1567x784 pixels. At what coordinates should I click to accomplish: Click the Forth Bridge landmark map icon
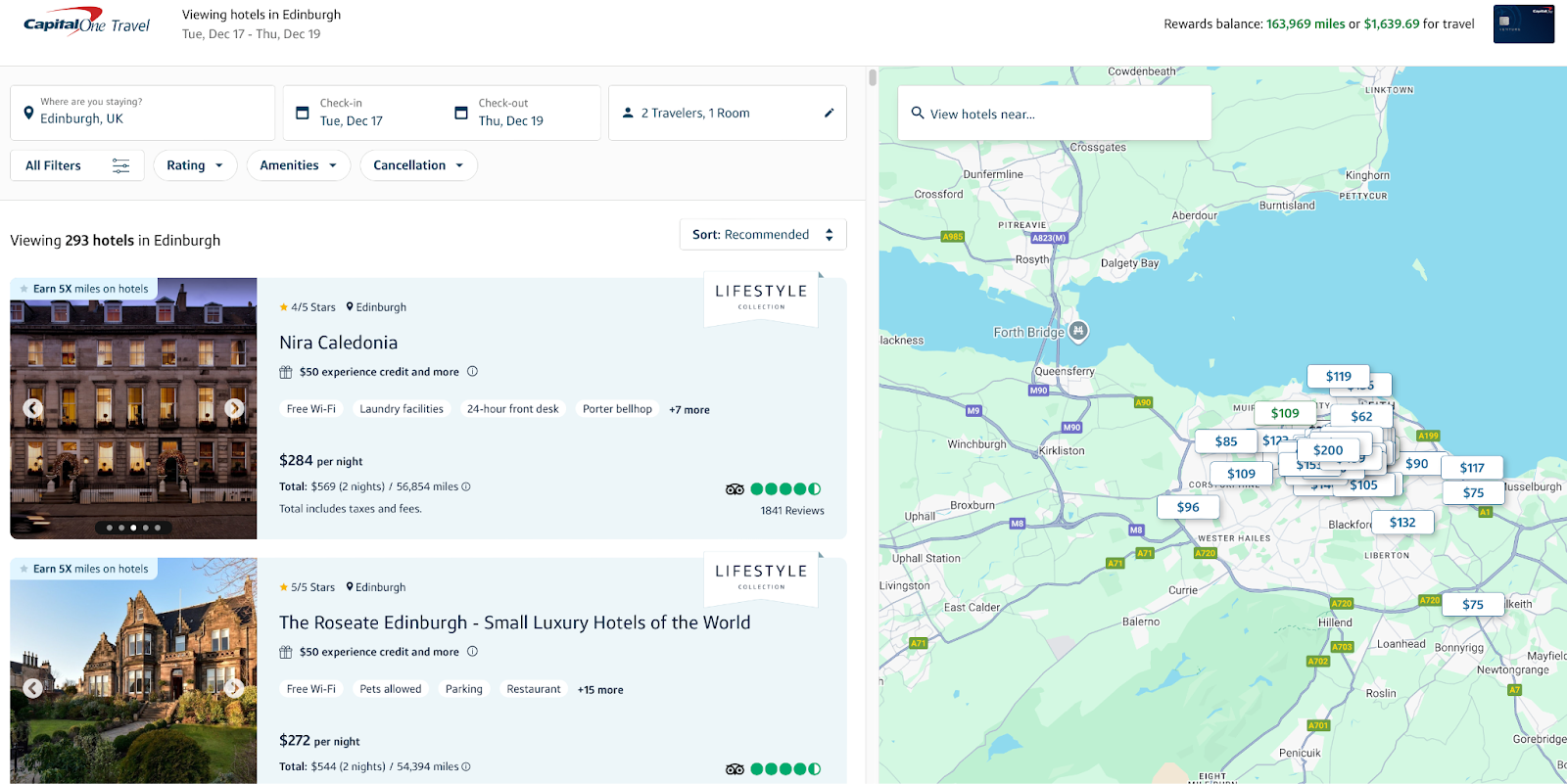1078,331
